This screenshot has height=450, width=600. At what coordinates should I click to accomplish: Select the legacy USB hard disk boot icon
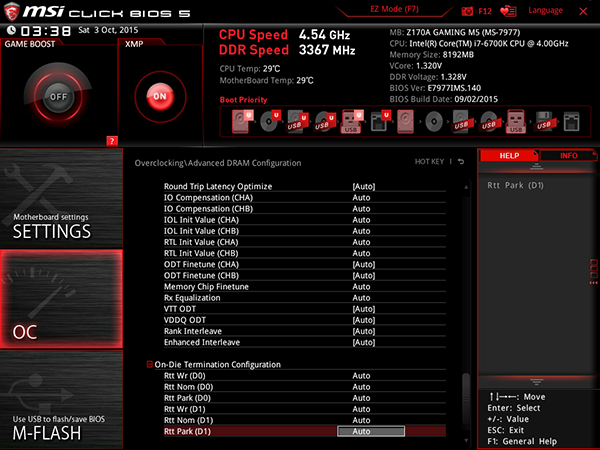click(x=462, y=121)
